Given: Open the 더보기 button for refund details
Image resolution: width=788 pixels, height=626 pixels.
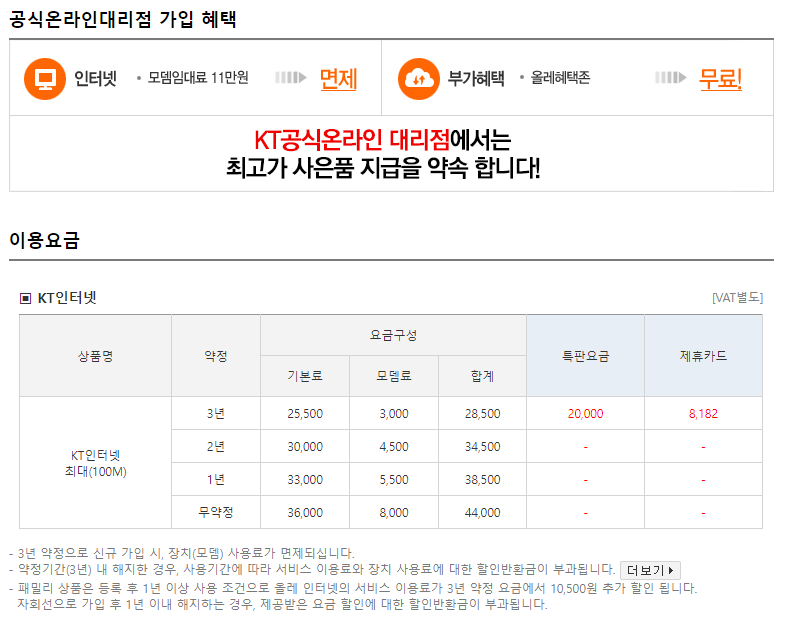Looking at the screenshot, I should coord(650,570).
